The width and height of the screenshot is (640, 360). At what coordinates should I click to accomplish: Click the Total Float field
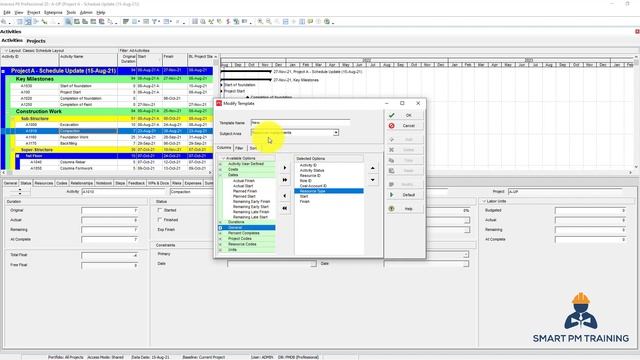click(x=109, y=255)
